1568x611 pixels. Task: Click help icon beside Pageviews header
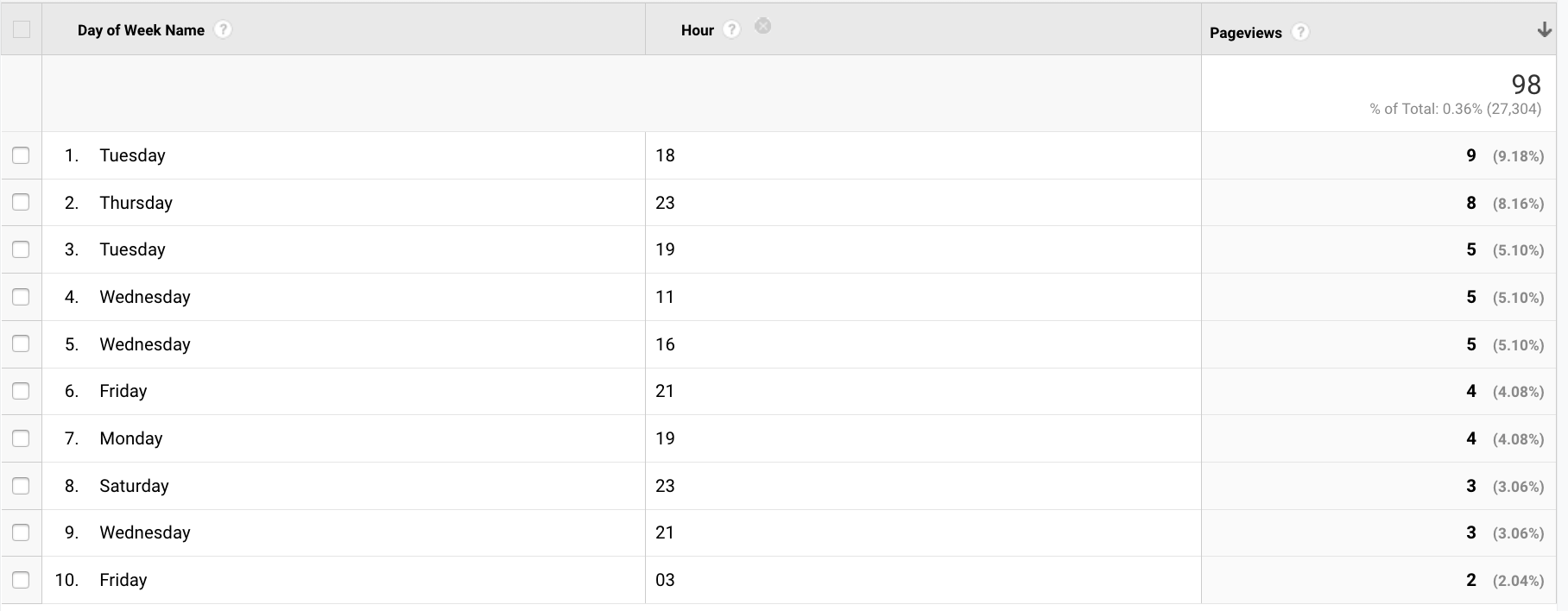point(1300,33)
